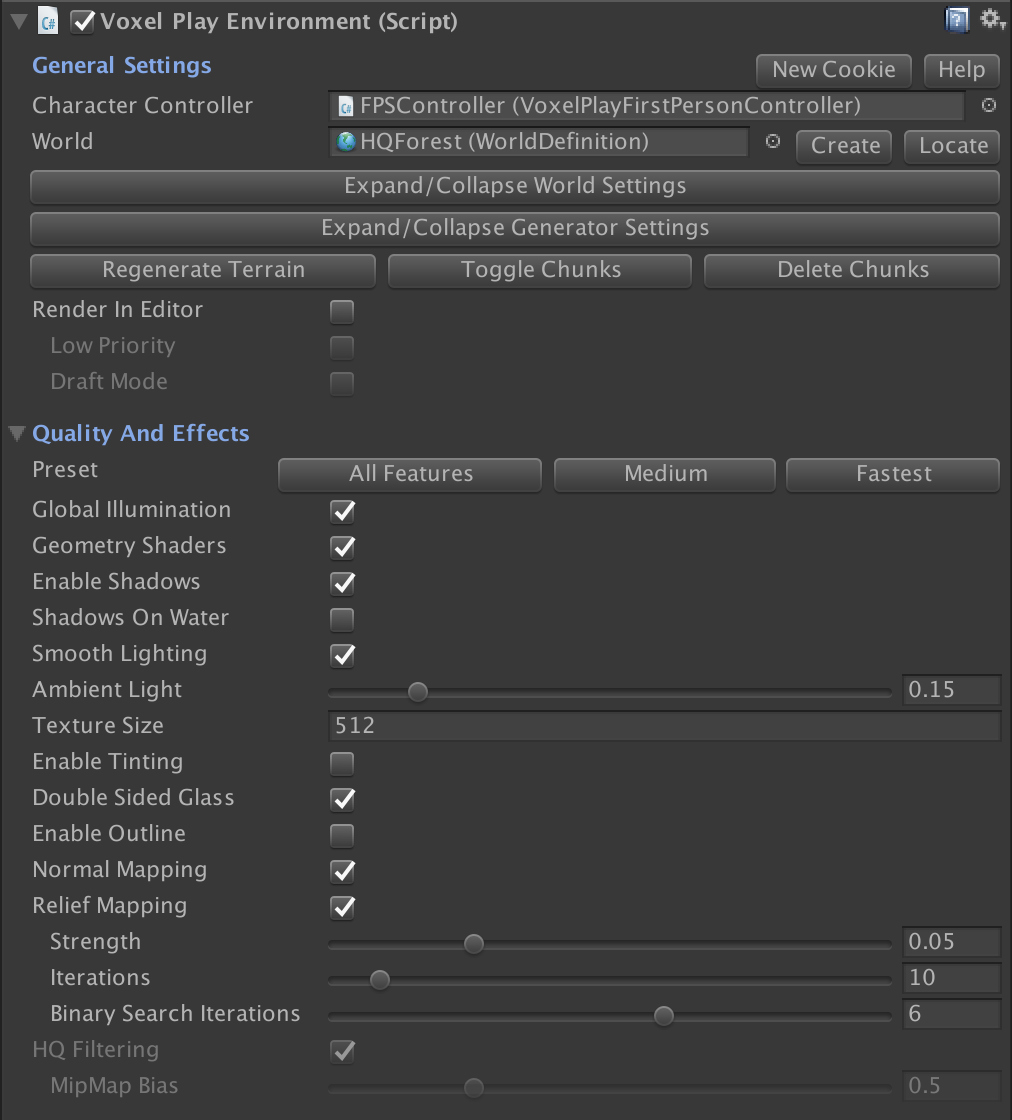Open the component help book icon

click(x=956, y=20)
